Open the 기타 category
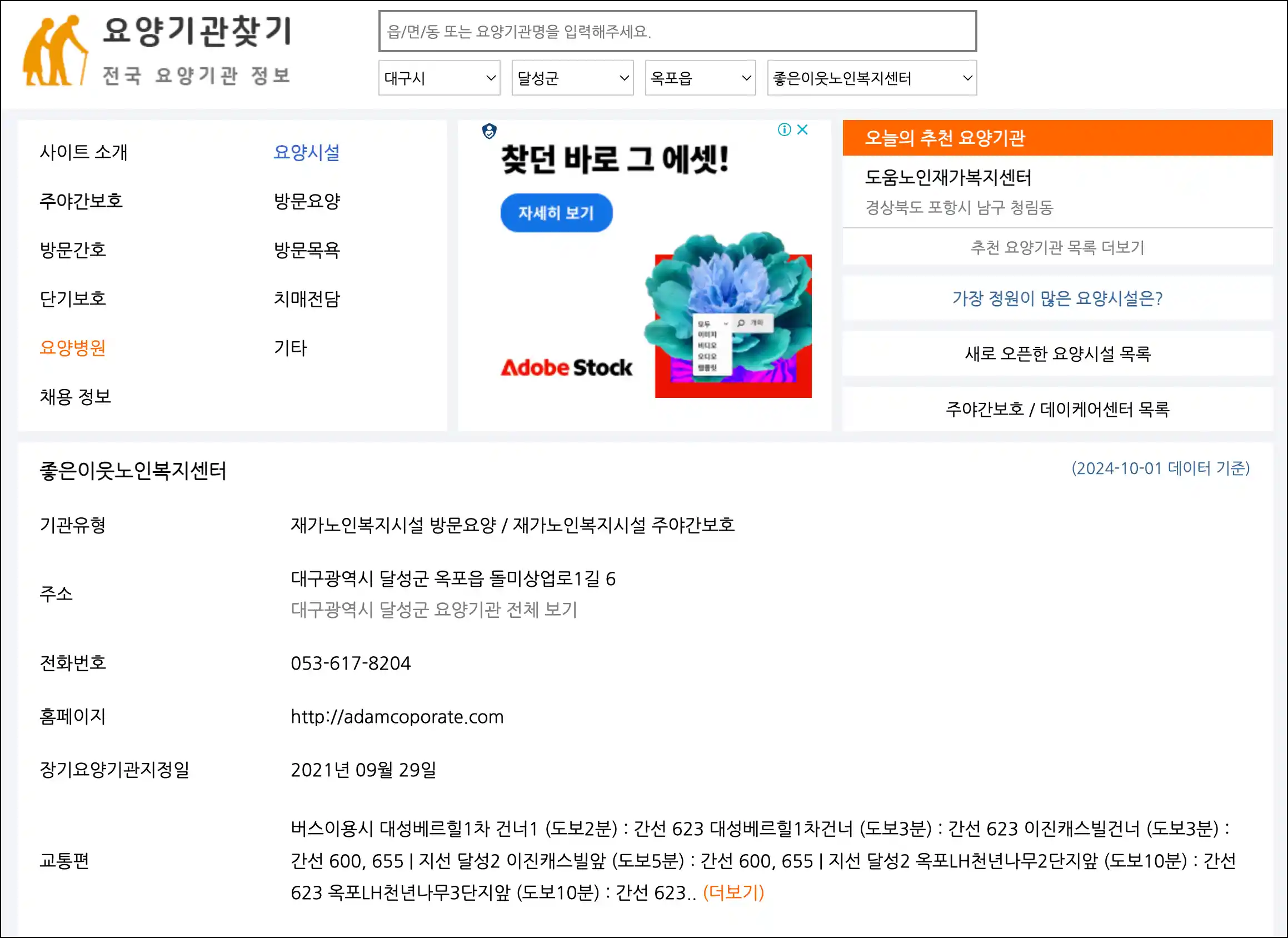The height and width of the screenshot is (938, 1288). pyautogui.click(x=290, y=347)
